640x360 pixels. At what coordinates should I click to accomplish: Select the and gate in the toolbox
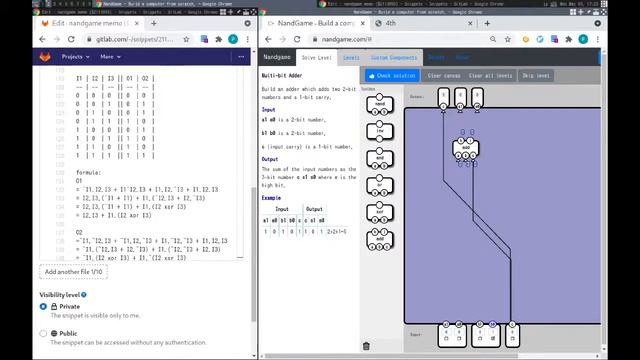380,158
